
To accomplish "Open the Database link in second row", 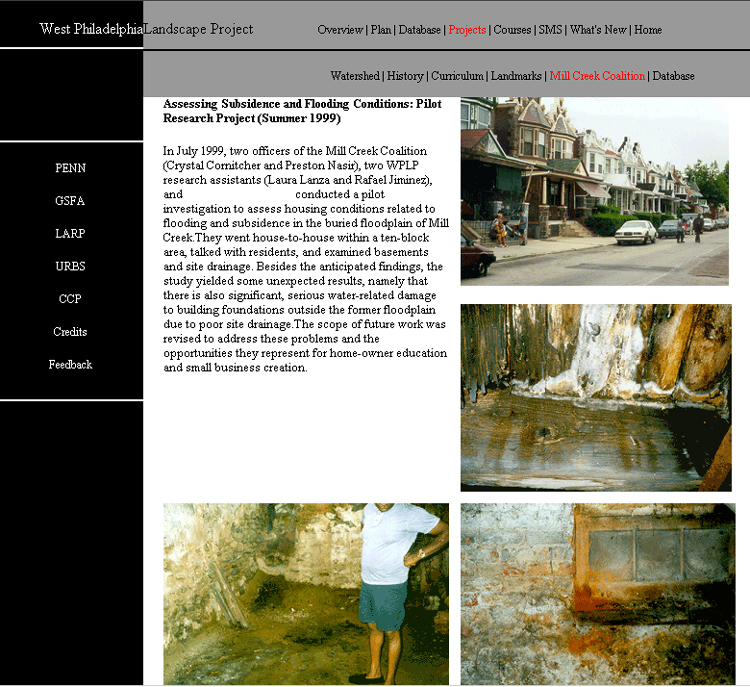I will pyautogui.click(x=673, y=76).
